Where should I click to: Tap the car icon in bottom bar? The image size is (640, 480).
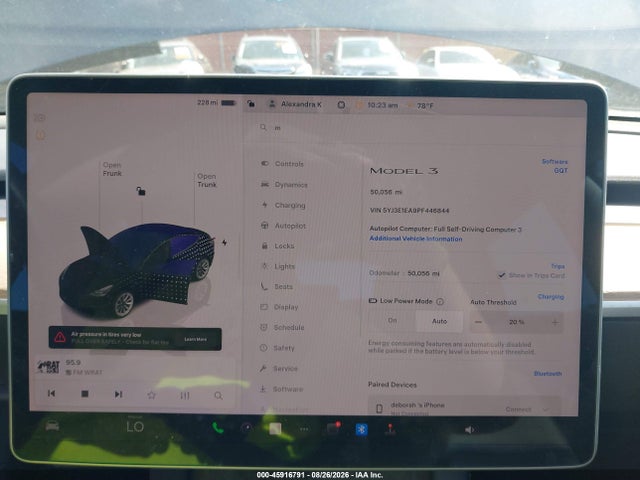pos(52,426)
